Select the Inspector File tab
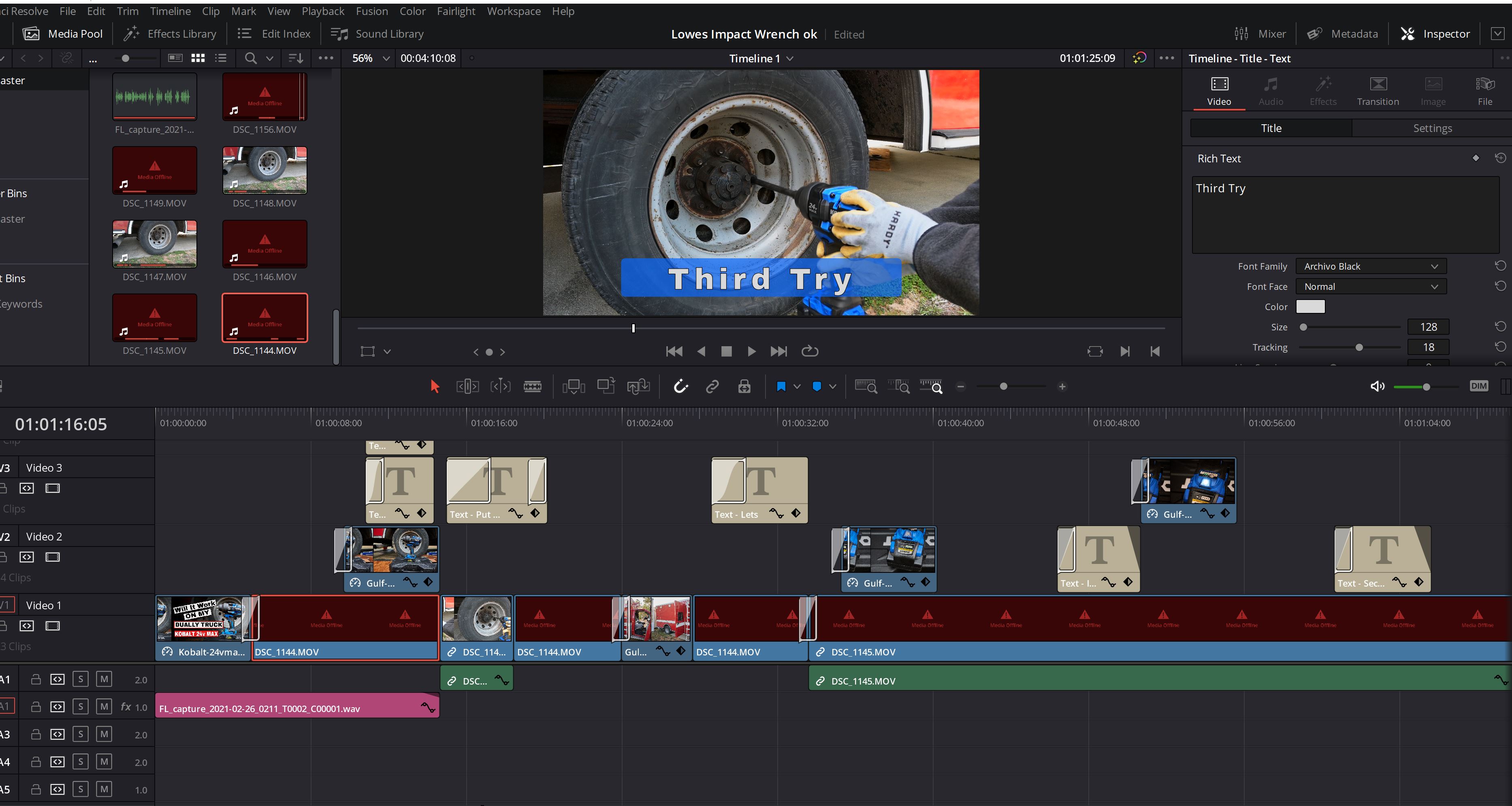The image size is (1512, 806). [1484, 91]
